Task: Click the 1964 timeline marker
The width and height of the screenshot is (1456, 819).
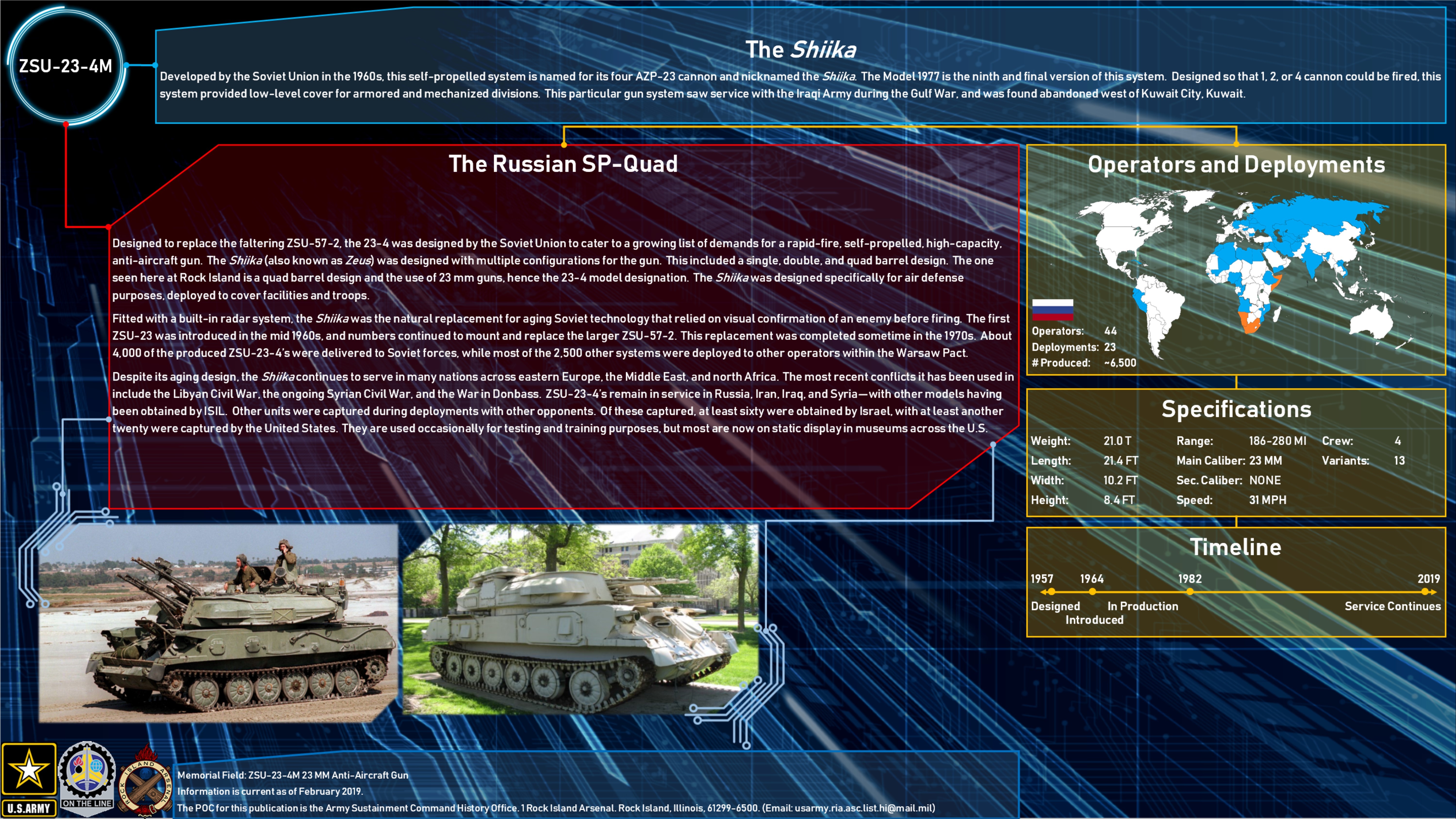Action: [1092, 592]
